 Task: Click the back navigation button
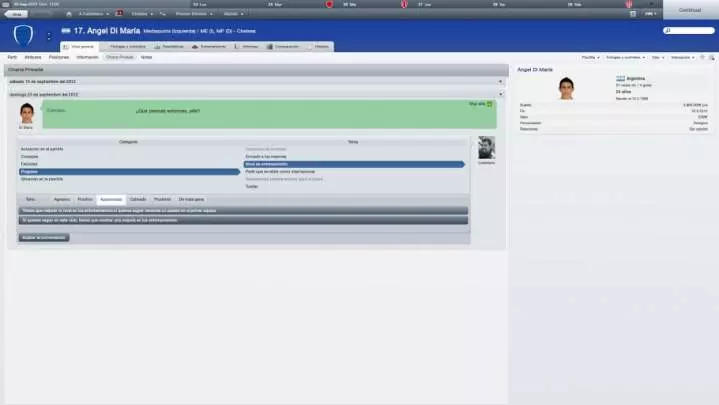tap(17, 14)
